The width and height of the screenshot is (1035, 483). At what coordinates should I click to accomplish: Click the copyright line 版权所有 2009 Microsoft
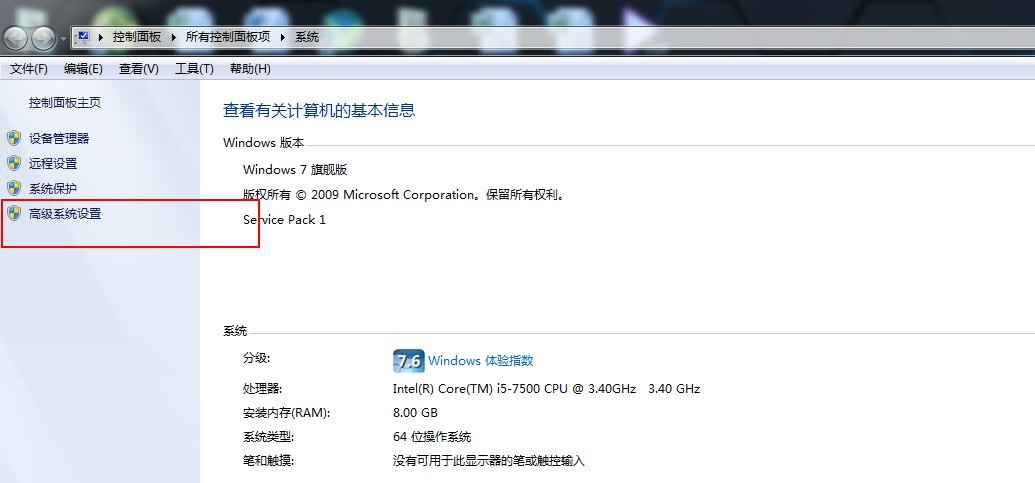[x=405, y=195]
